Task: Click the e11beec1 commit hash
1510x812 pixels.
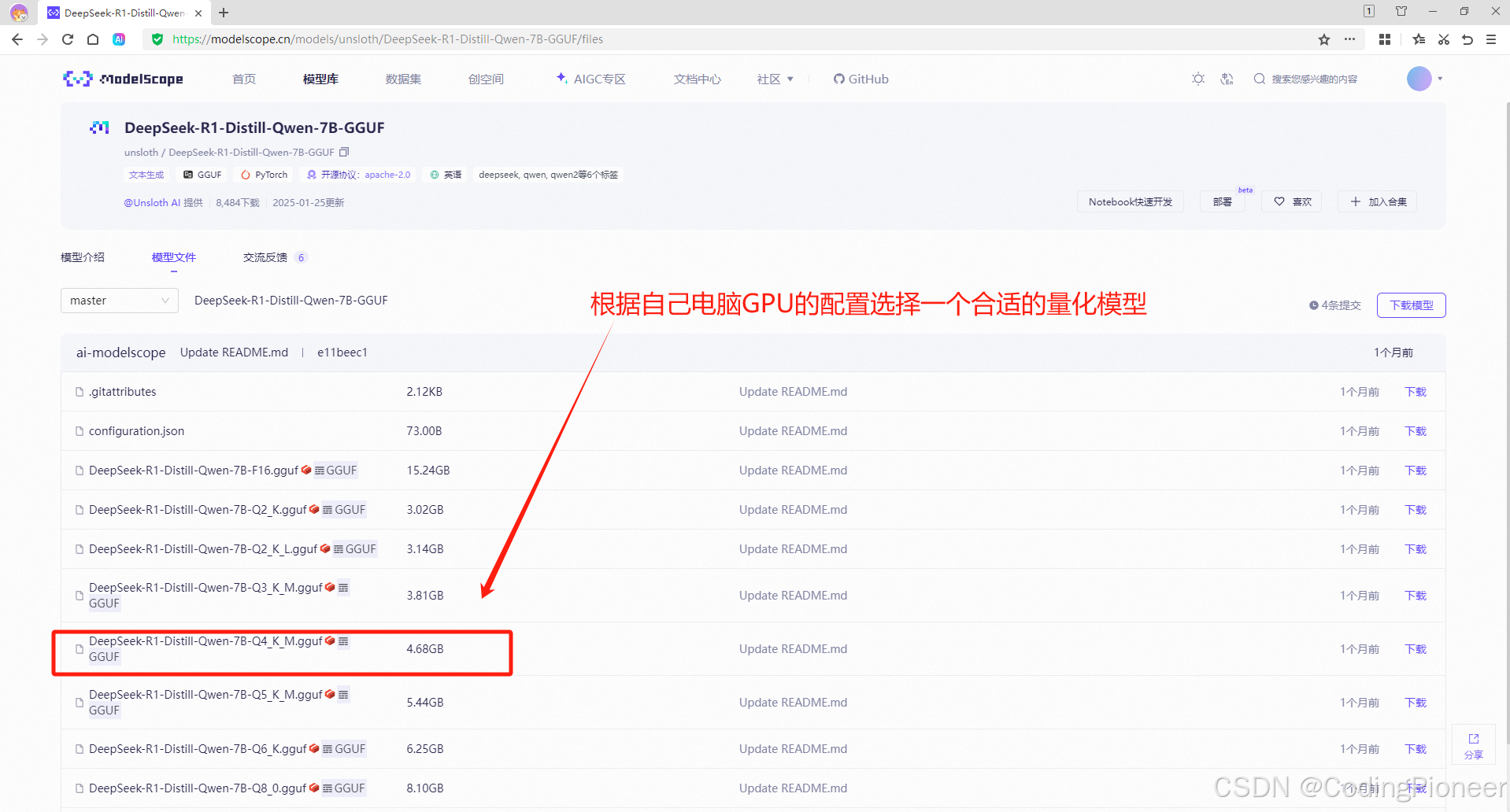Action: pos(342,352)
